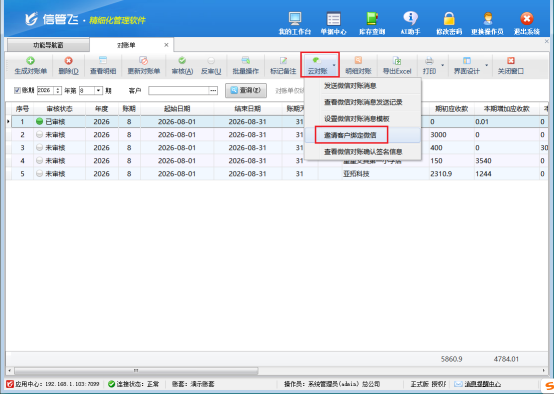
Task: Click 查看明细 in the toolbar
Action: [103, 66]
